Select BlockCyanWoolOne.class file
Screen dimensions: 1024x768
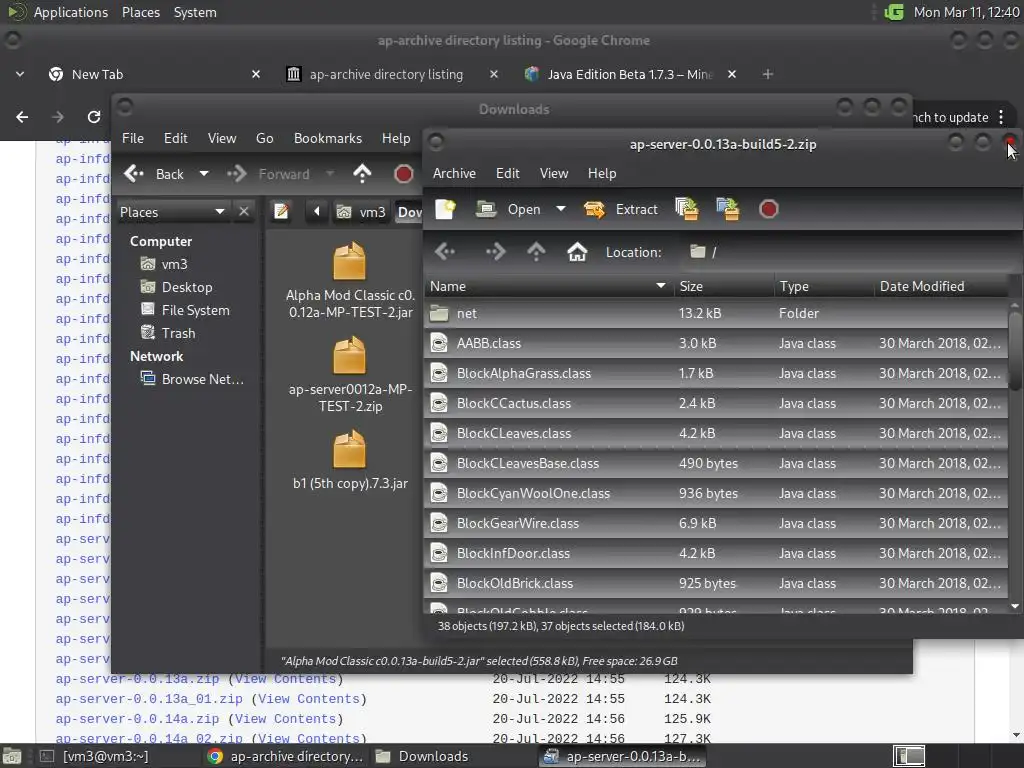(x=716, y=494)
